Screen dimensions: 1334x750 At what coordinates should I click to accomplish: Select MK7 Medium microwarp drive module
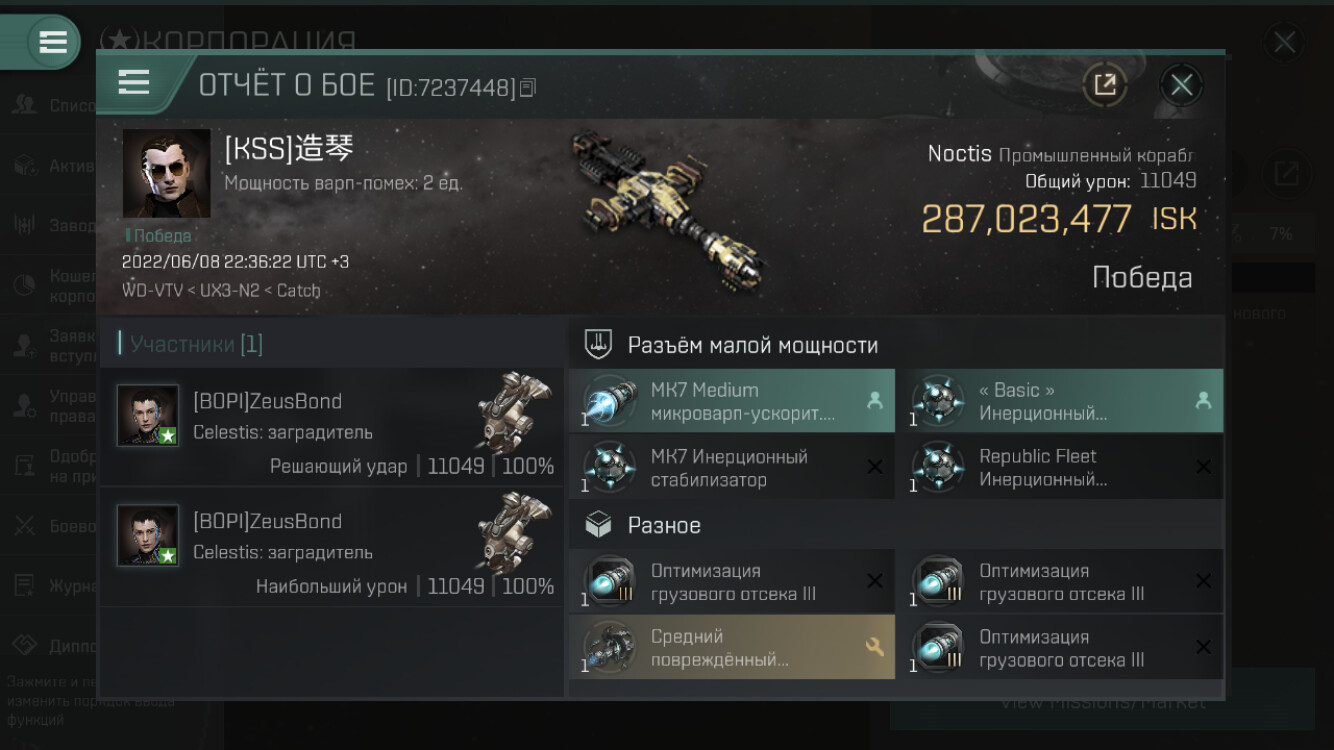732,401
